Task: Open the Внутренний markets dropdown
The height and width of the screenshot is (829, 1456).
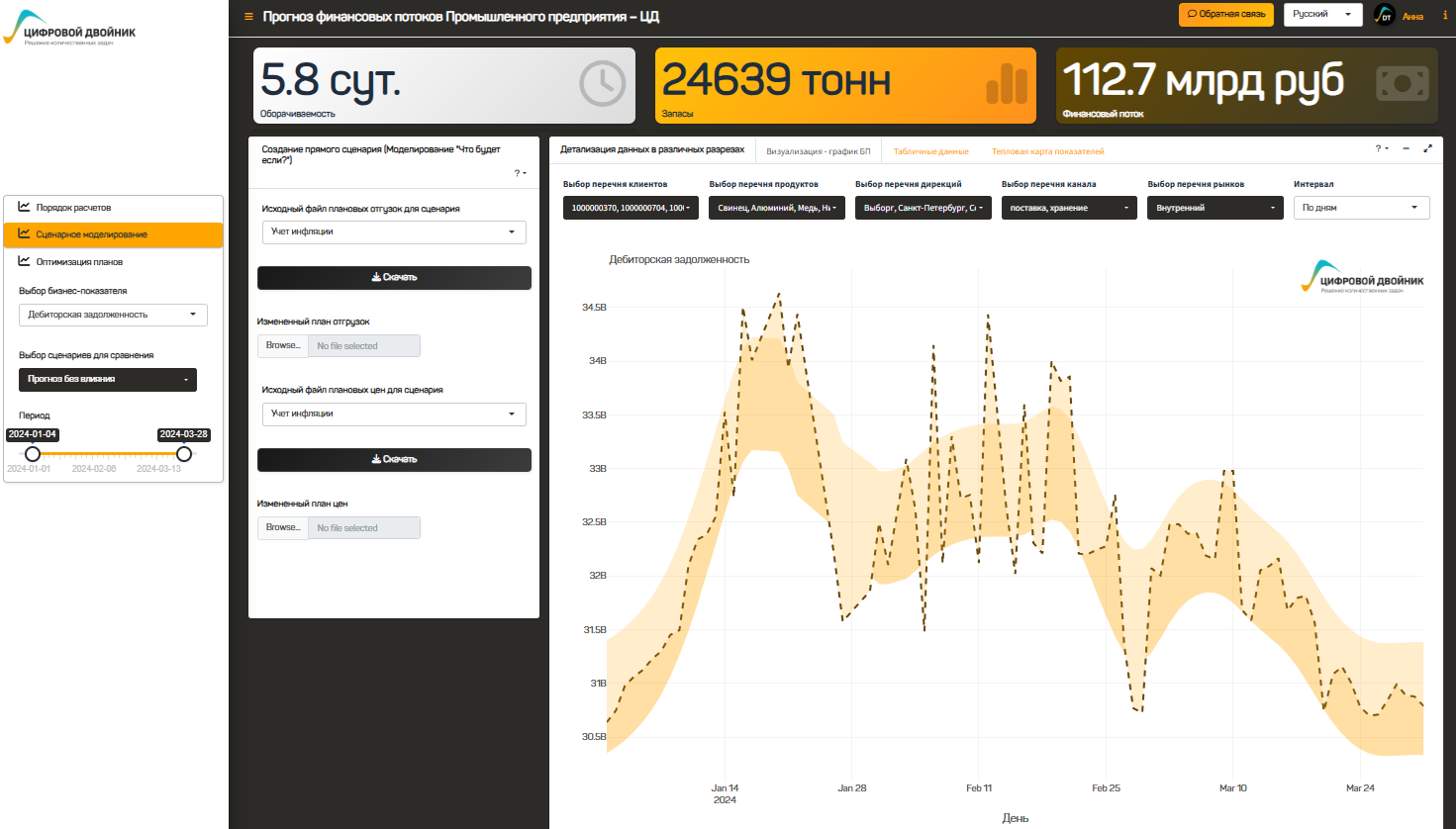Action: (x=1214, y=208)
